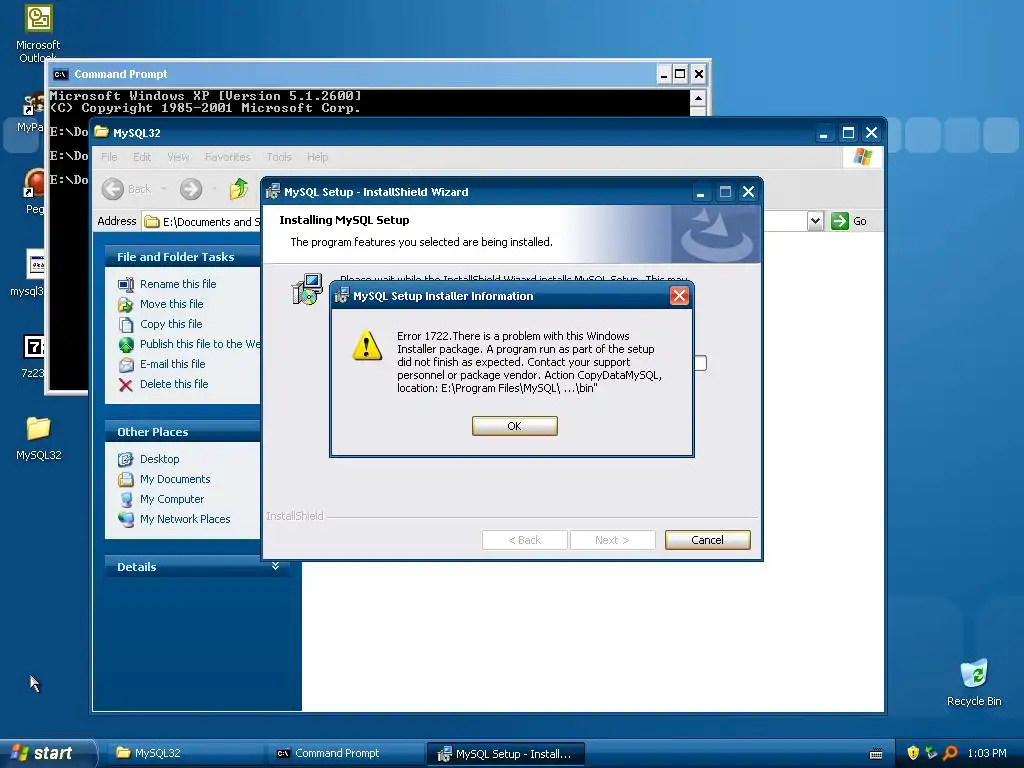Go to My Network Places link
The height and width of the screenshot is (768, 1024).
(185, 519)
